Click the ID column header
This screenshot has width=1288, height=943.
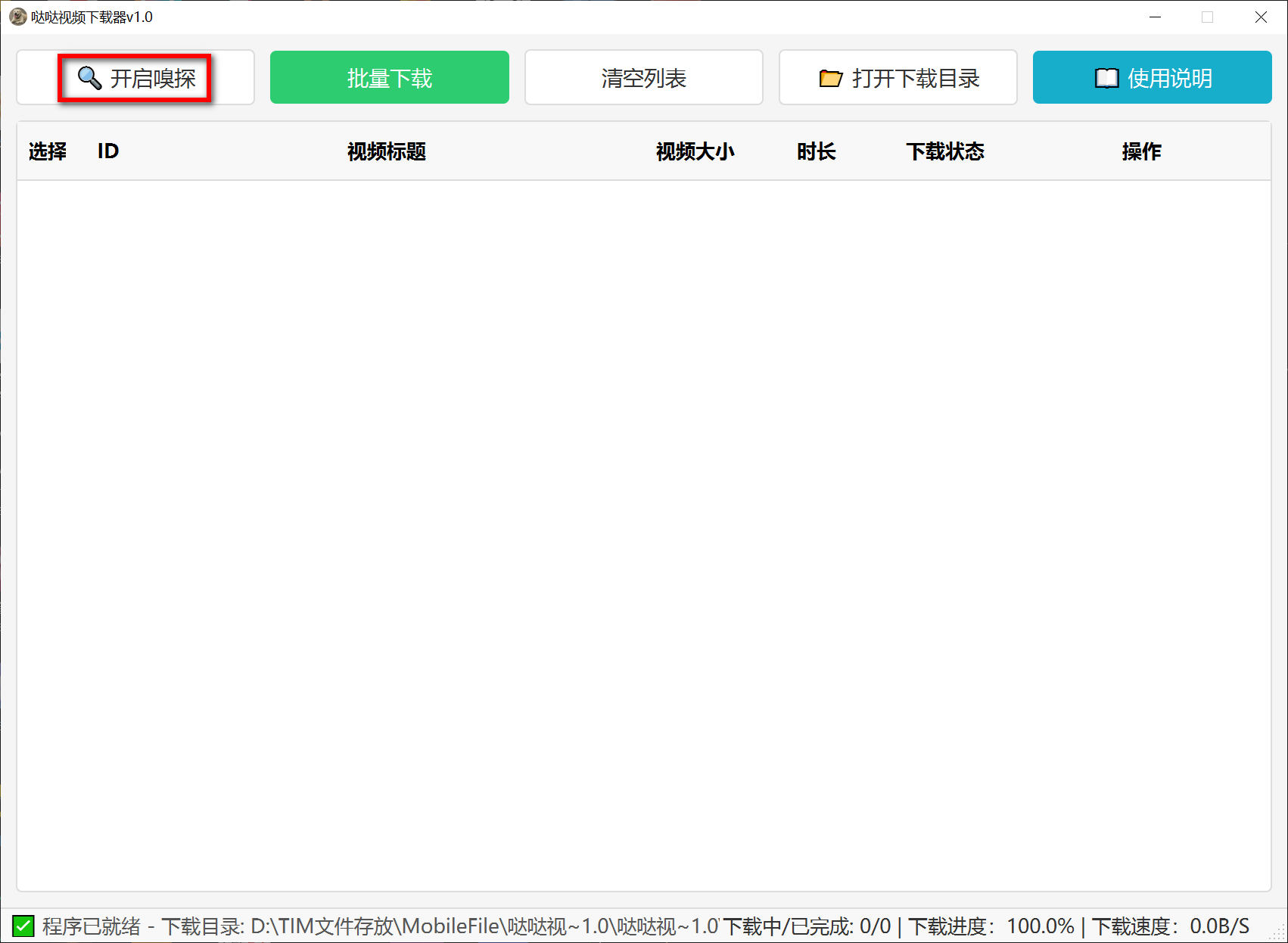click(108, 151)
